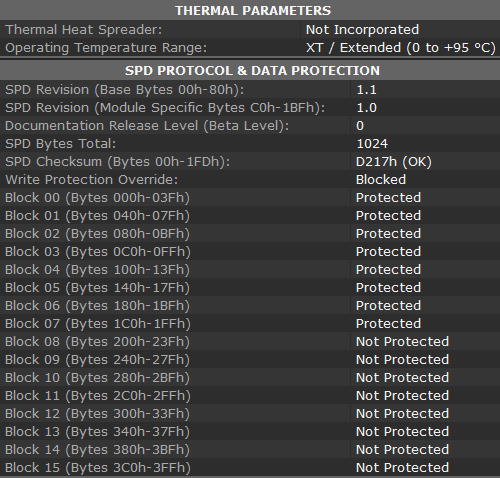
Task: Click the Block 11 (Bytes 2C0h-2FFh) row
Action: (x=250, y=396)
